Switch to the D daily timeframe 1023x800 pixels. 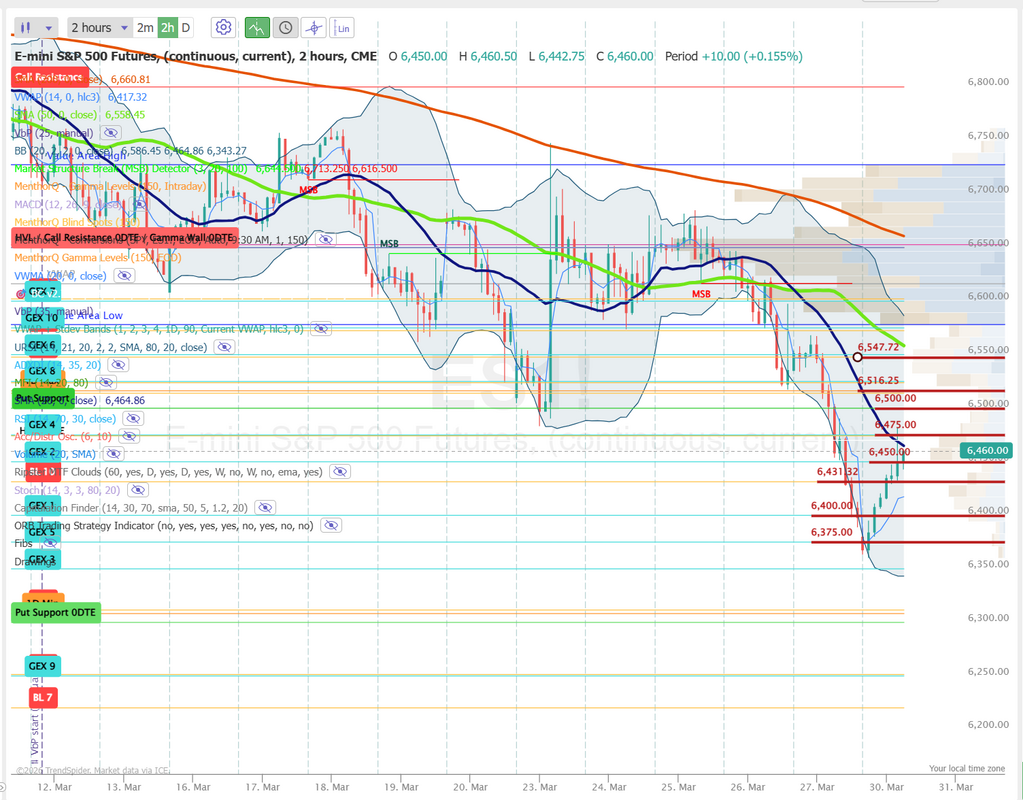186,27
